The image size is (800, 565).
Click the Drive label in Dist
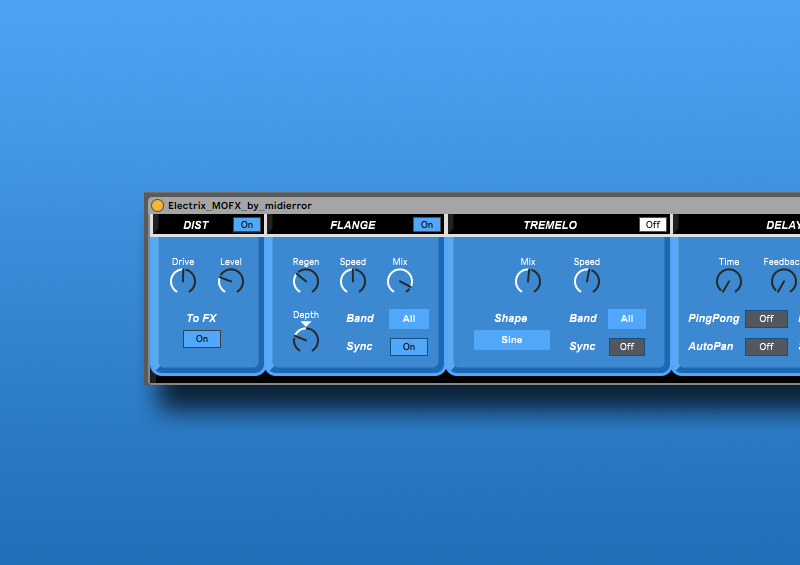tap(183, 261)
